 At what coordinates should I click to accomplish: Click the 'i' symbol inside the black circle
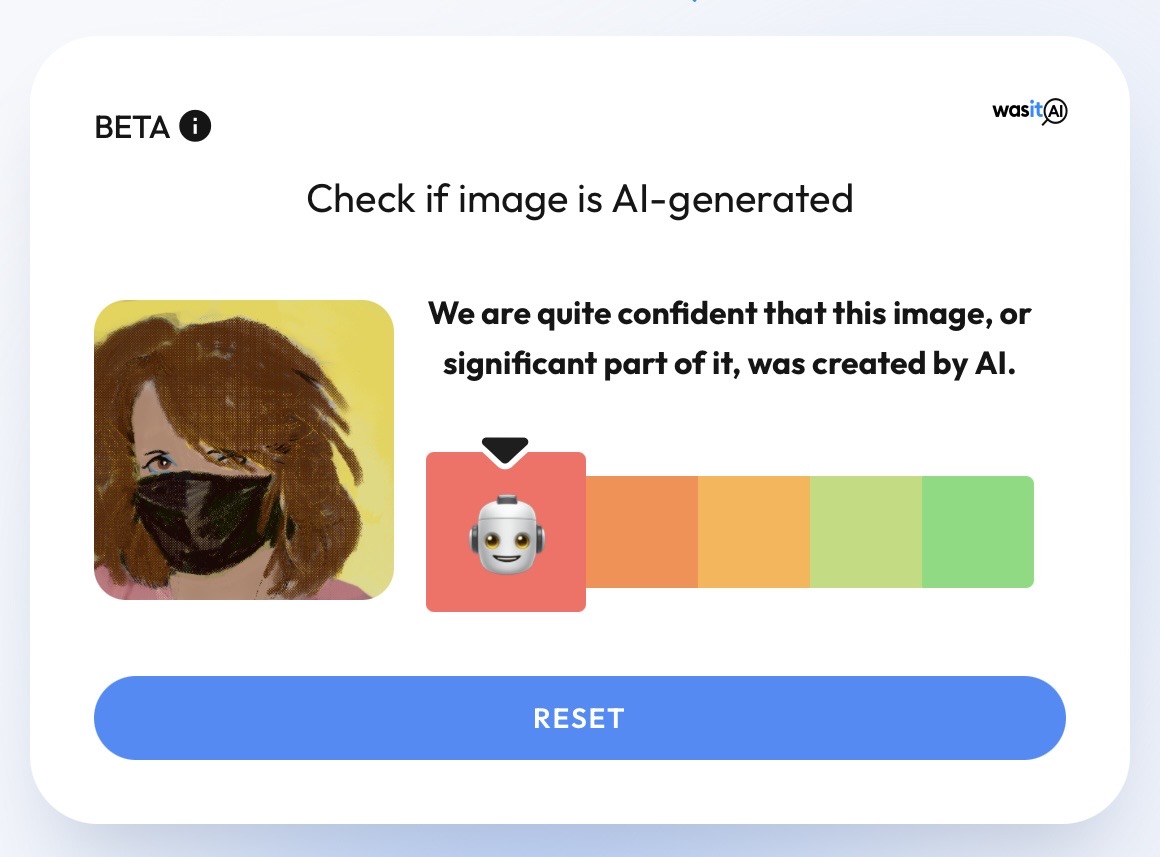(195, 125)
